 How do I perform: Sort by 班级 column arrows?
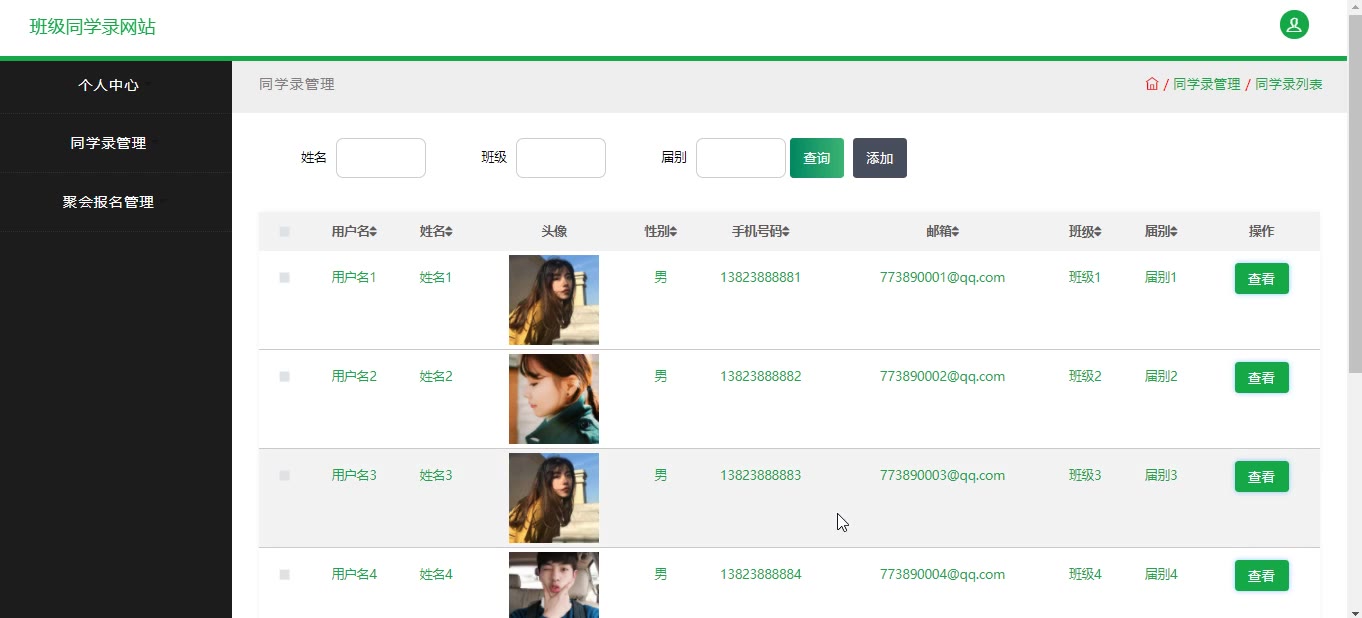pyautogui.click(x=1097, y=232)
